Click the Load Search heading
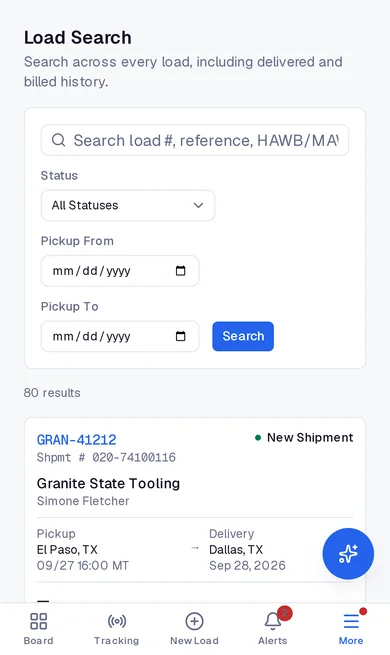The width and height of the screenshot is (390, 655). point(78,38)
